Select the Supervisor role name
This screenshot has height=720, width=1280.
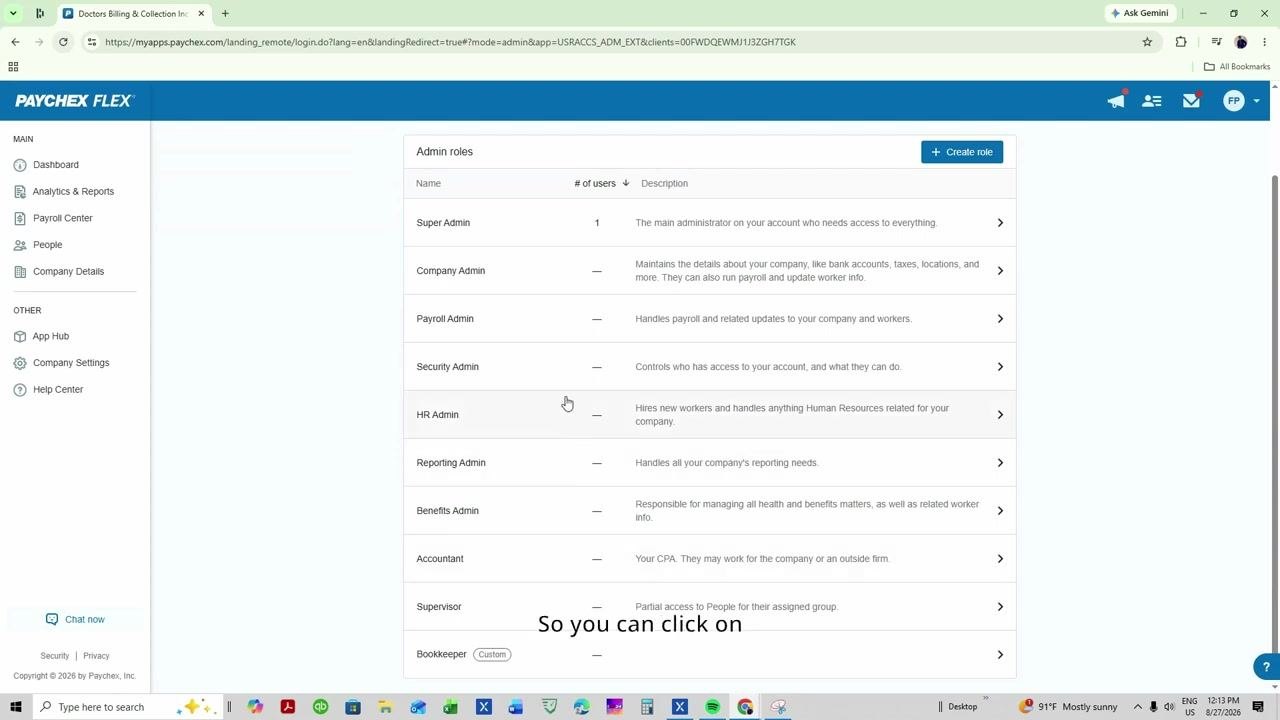pos(439,607)
